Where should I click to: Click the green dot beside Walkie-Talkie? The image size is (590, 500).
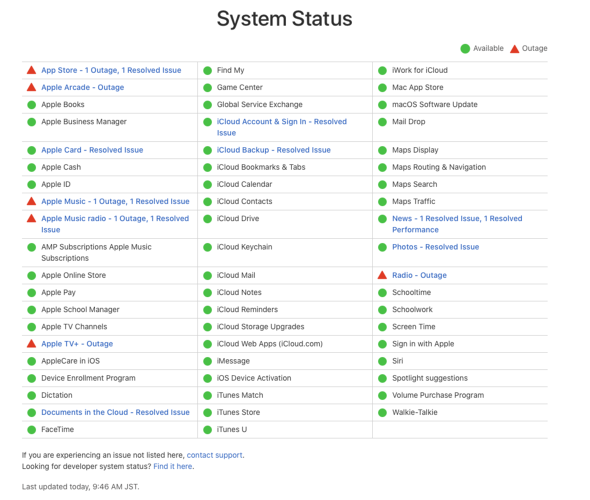tap(382, 413)
